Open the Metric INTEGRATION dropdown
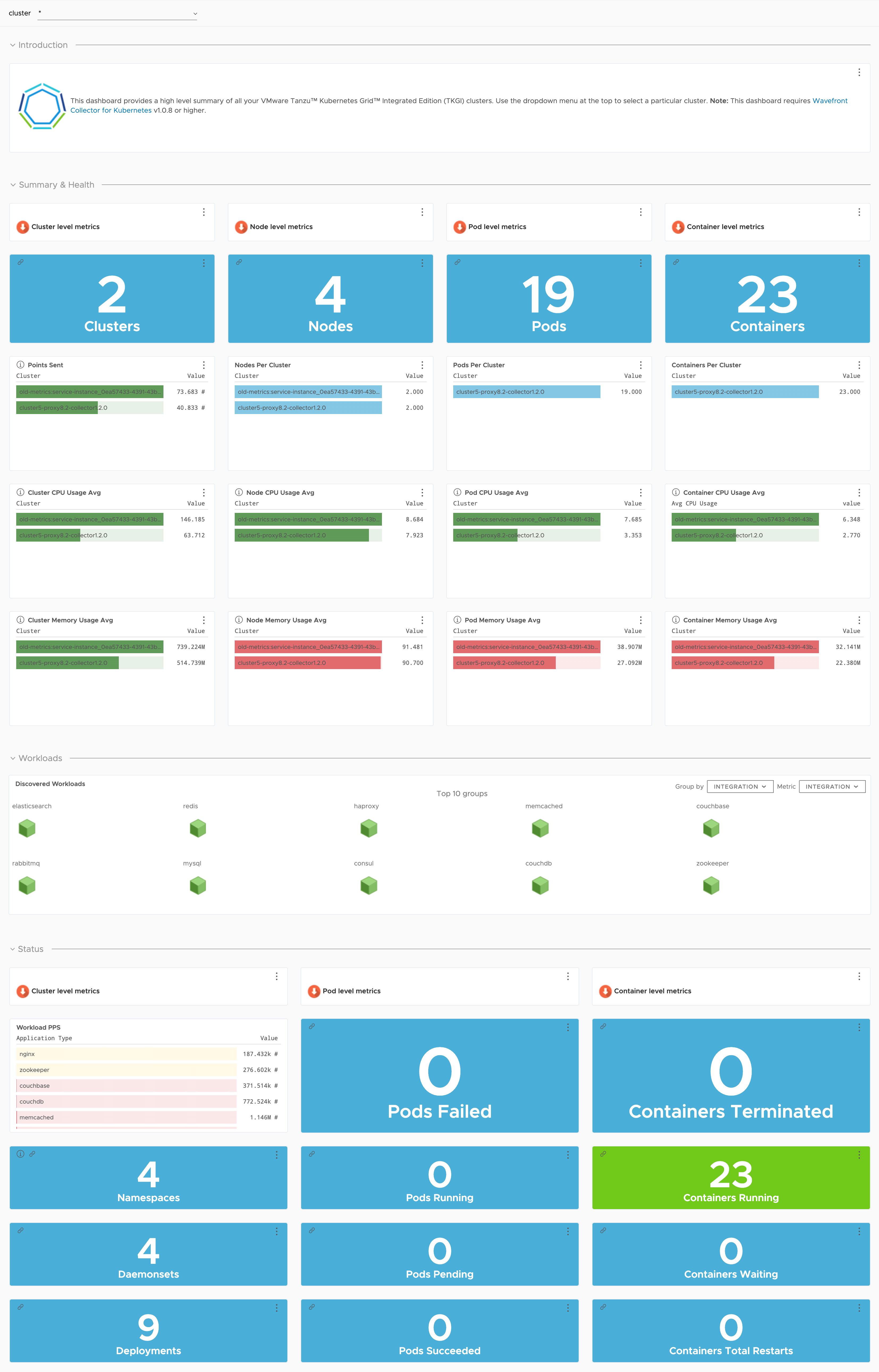 [832, 787]
